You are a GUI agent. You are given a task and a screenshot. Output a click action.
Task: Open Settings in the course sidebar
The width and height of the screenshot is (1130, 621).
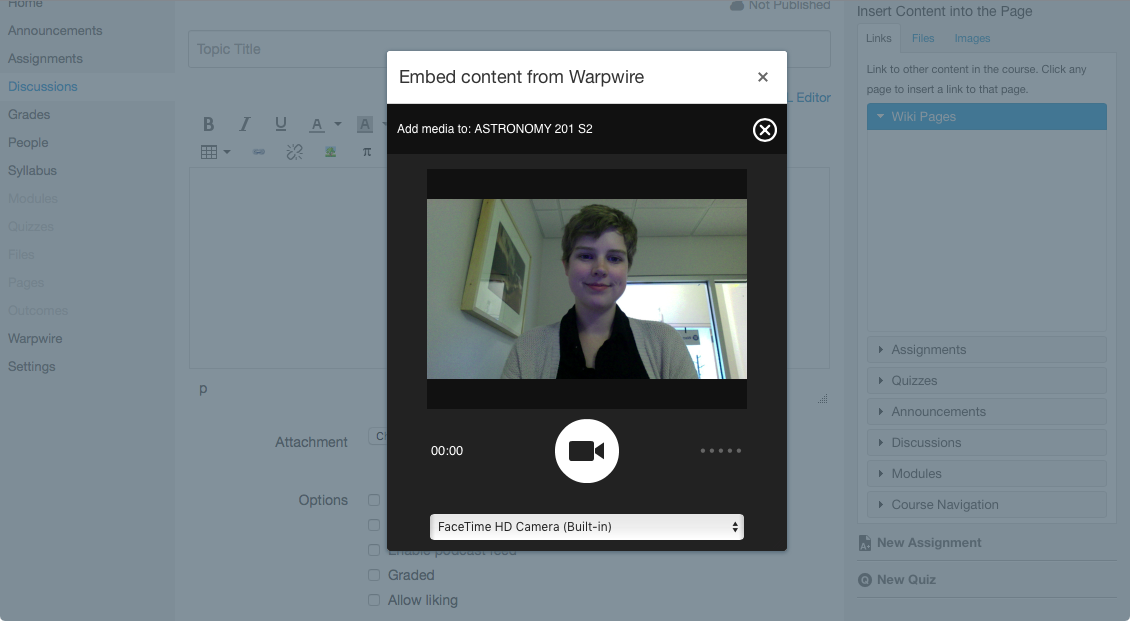[32, 367]
